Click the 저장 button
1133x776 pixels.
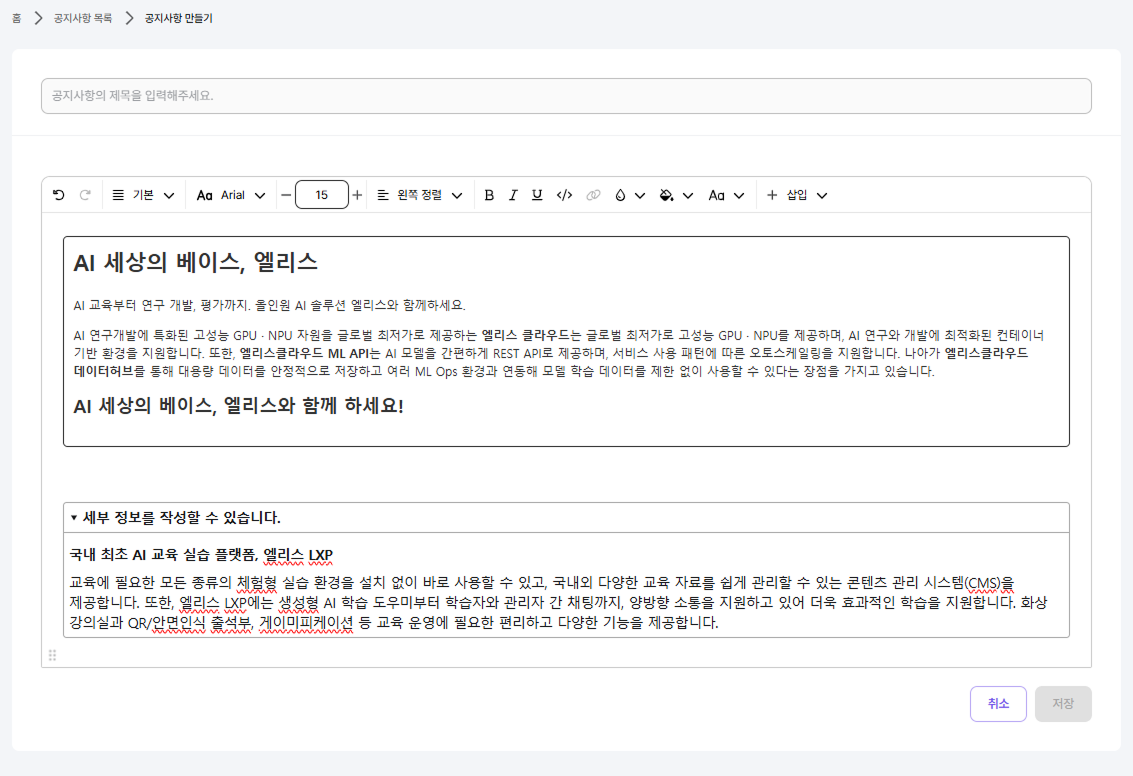[1063, 704]
